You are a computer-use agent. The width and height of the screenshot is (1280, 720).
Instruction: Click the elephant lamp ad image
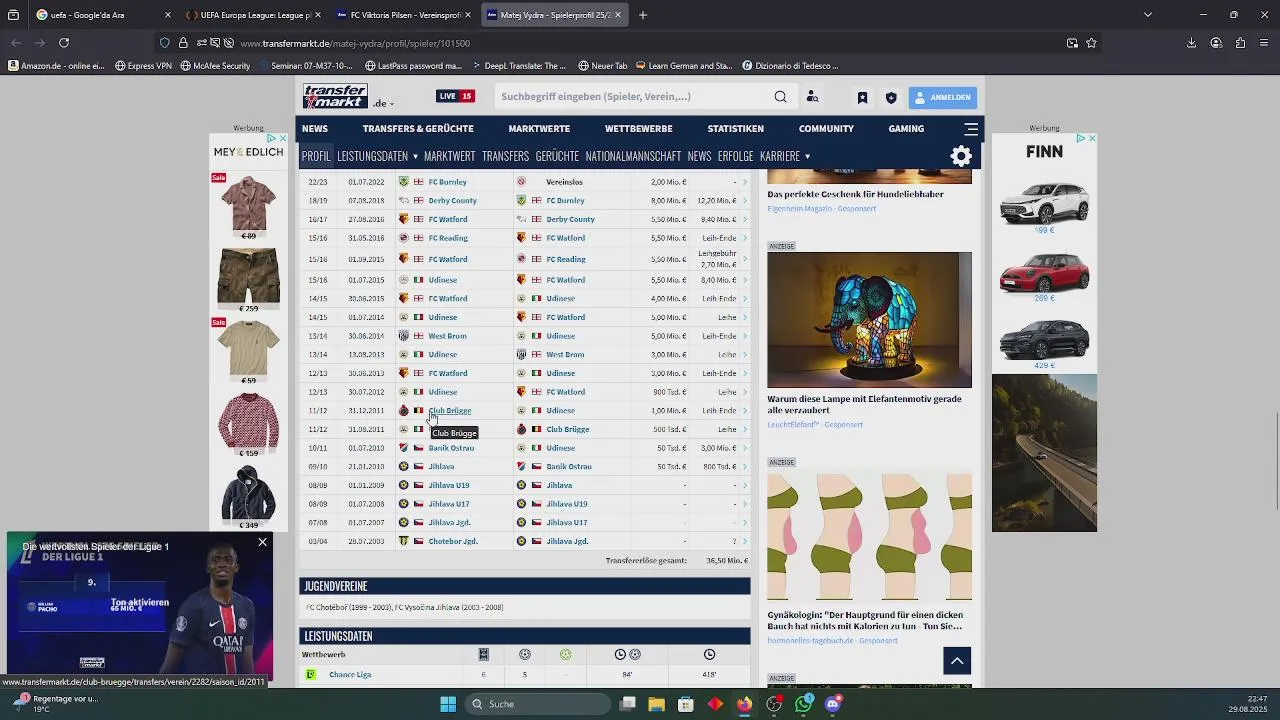(x=869, y=320)
